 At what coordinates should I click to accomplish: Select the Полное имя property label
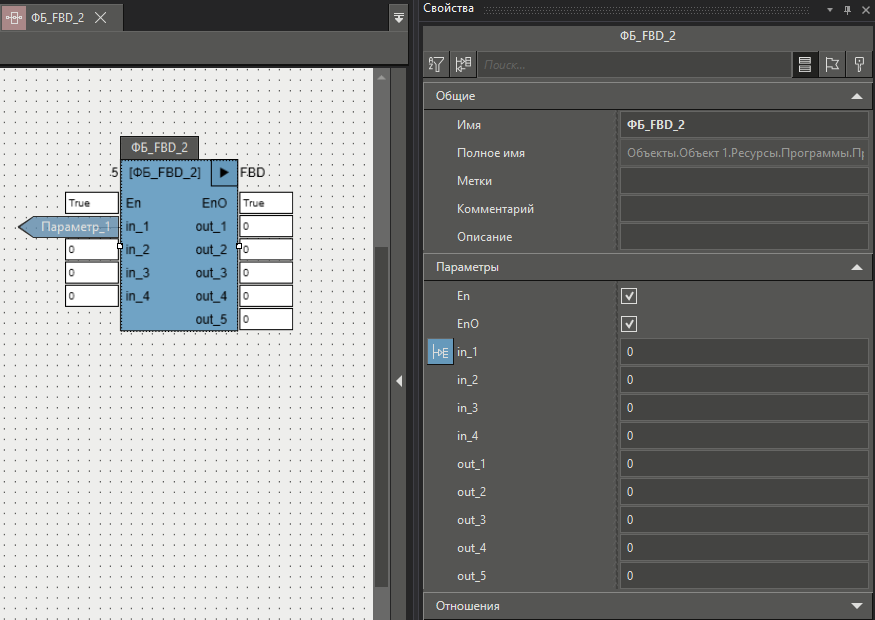coord(491,153)
